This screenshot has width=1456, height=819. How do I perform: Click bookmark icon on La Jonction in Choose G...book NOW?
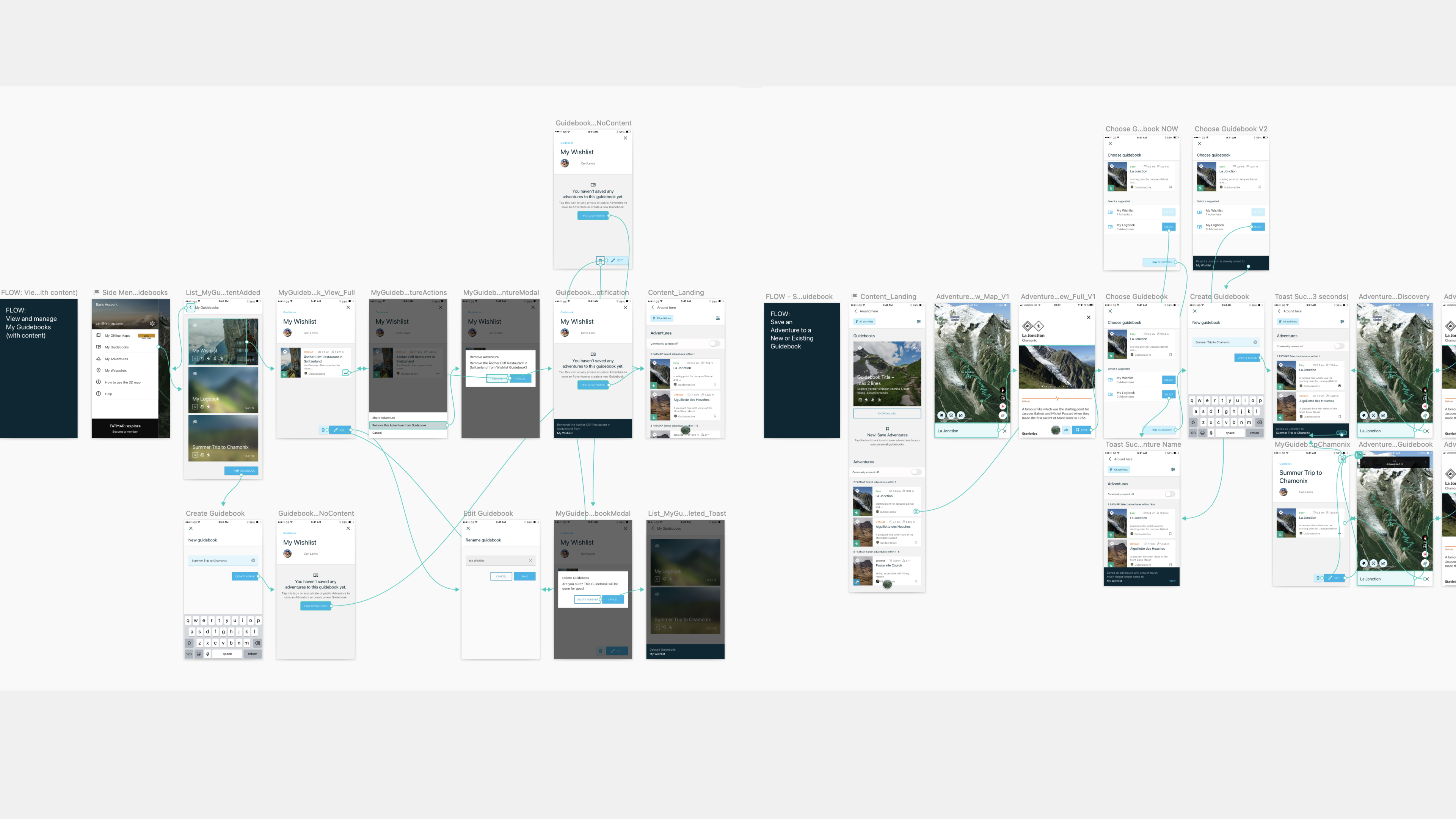1170,187
